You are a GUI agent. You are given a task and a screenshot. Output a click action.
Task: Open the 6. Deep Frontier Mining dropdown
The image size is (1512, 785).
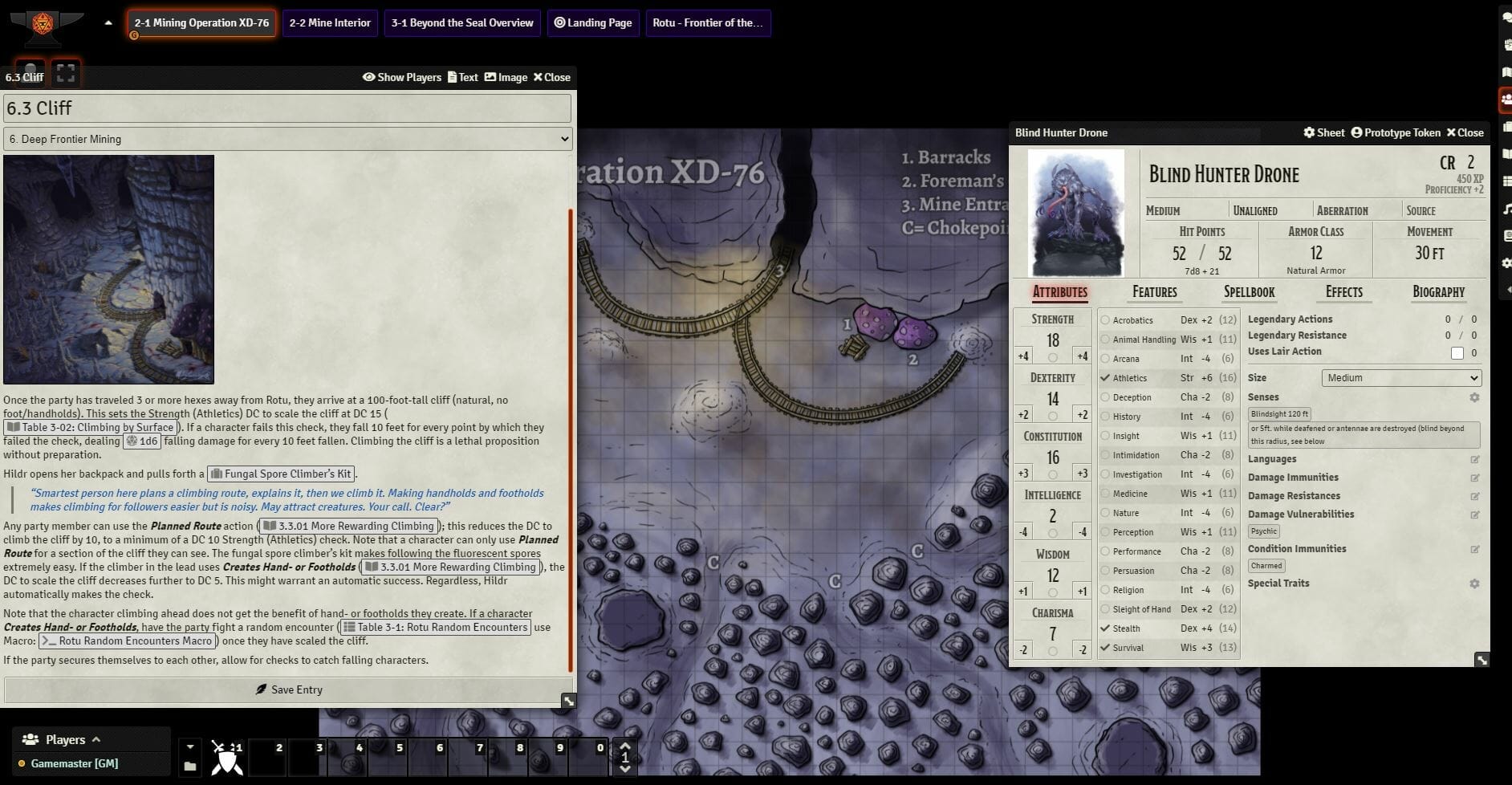287,139
